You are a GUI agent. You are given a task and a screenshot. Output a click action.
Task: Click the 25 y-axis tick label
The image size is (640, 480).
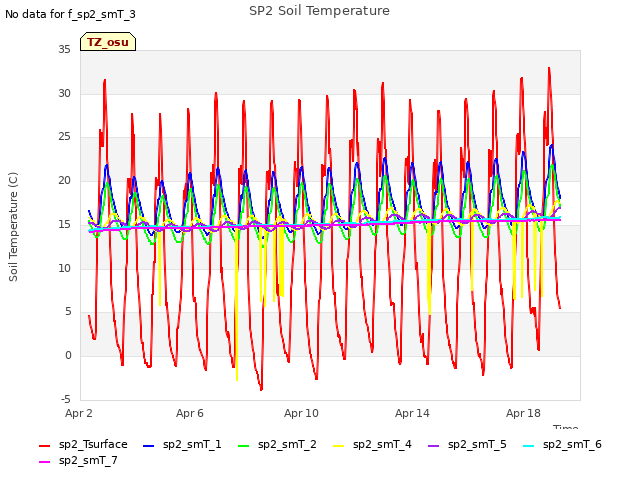coord(64,137)
